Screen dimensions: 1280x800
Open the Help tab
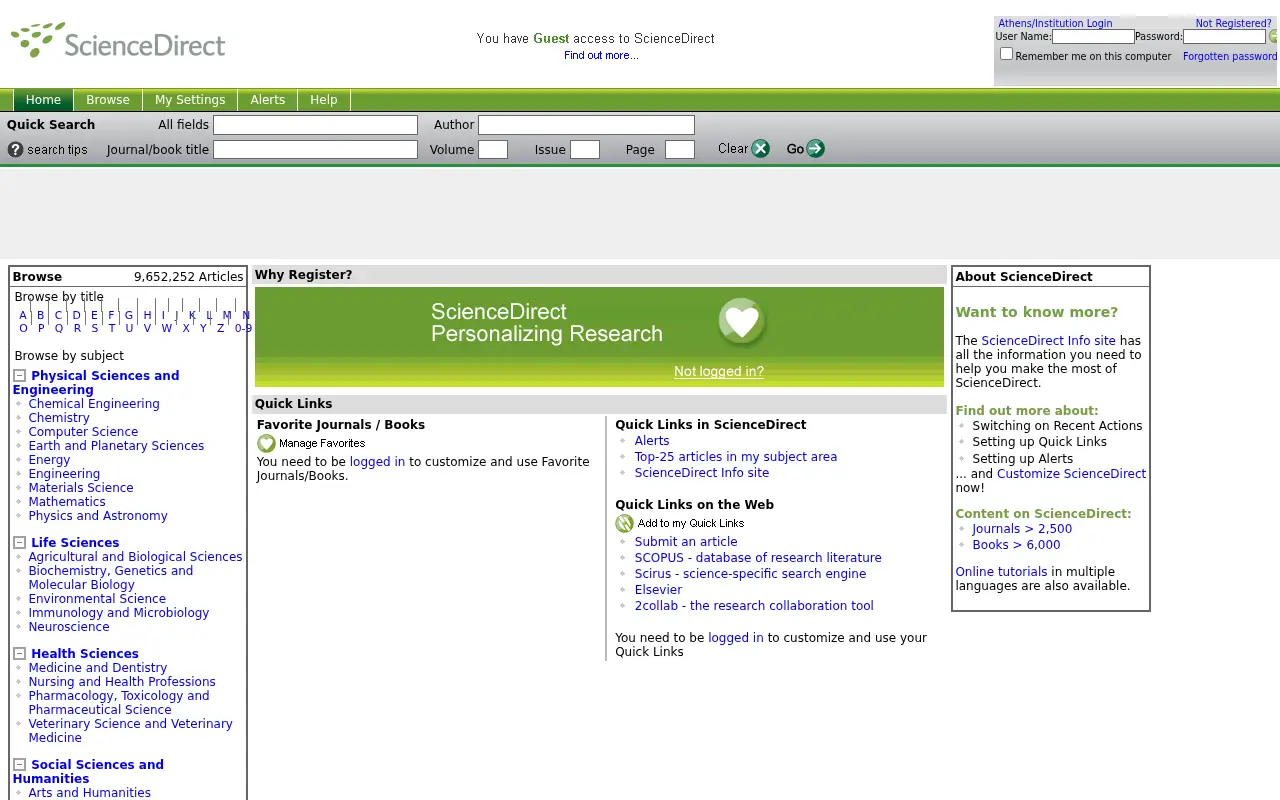tap(324, 100)
